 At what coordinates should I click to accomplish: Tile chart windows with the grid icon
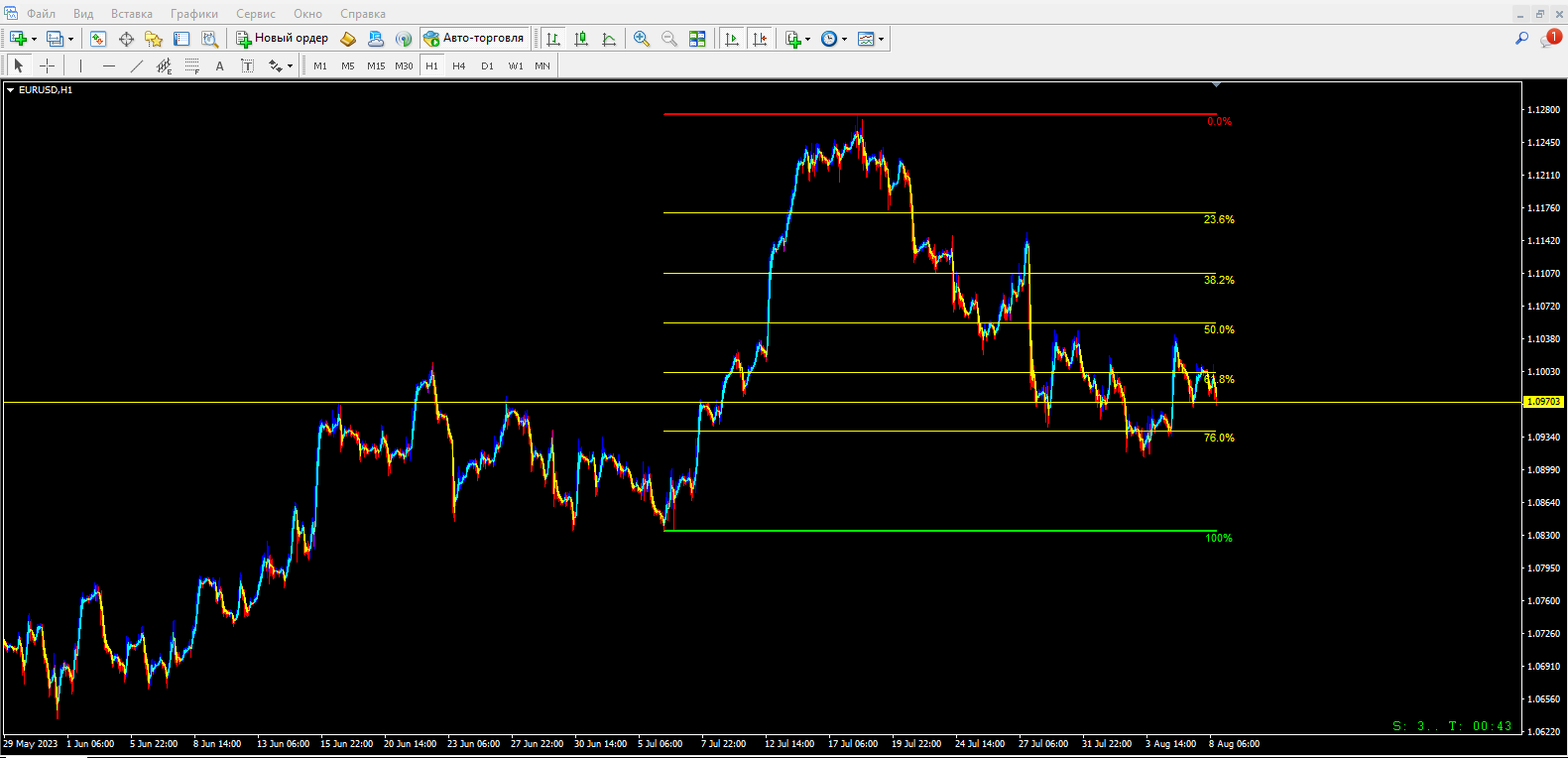(697, 39)
